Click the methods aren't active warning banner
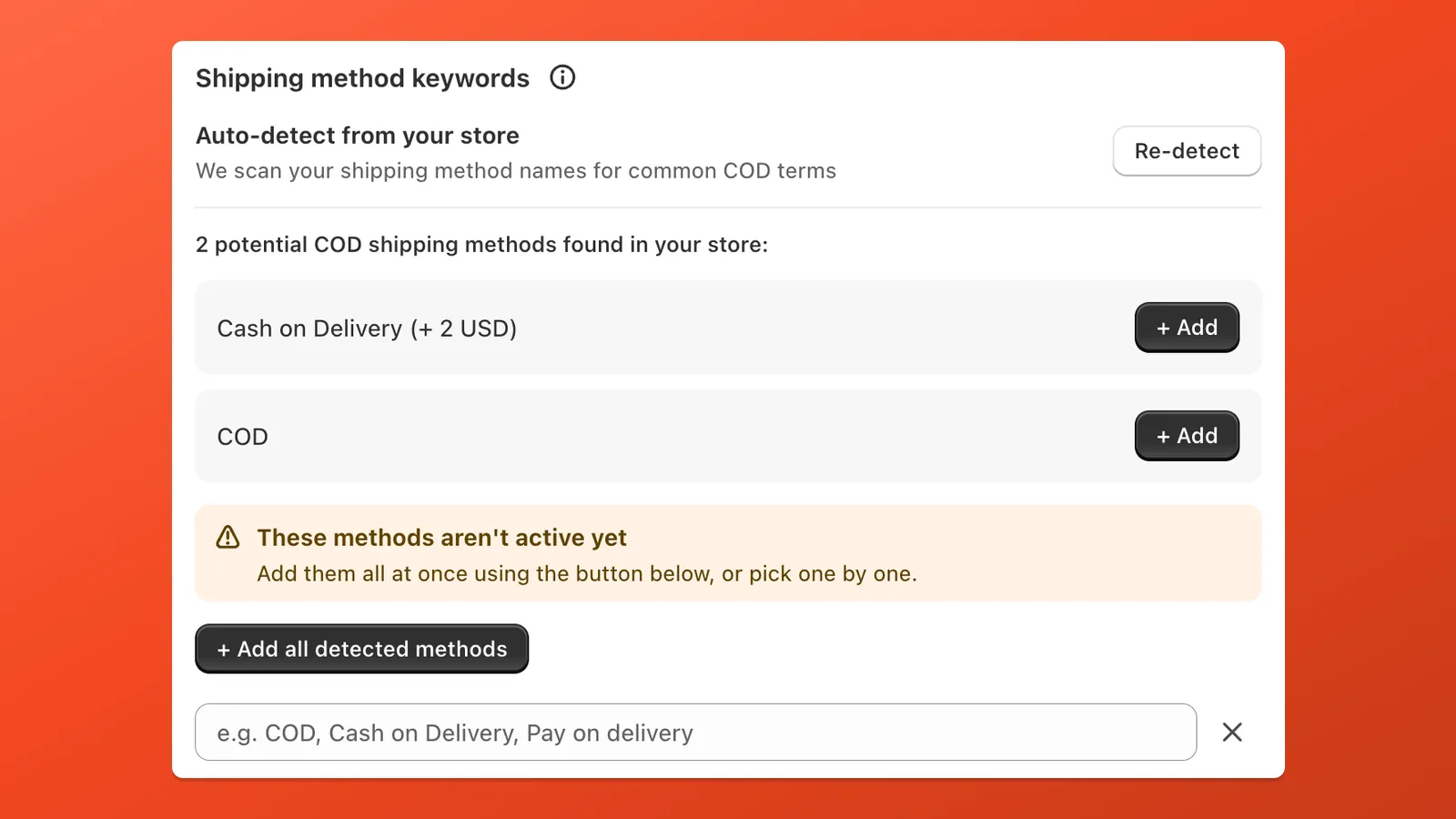The width and height of the screenshot is (1456, 819). [x=728, y=553]
